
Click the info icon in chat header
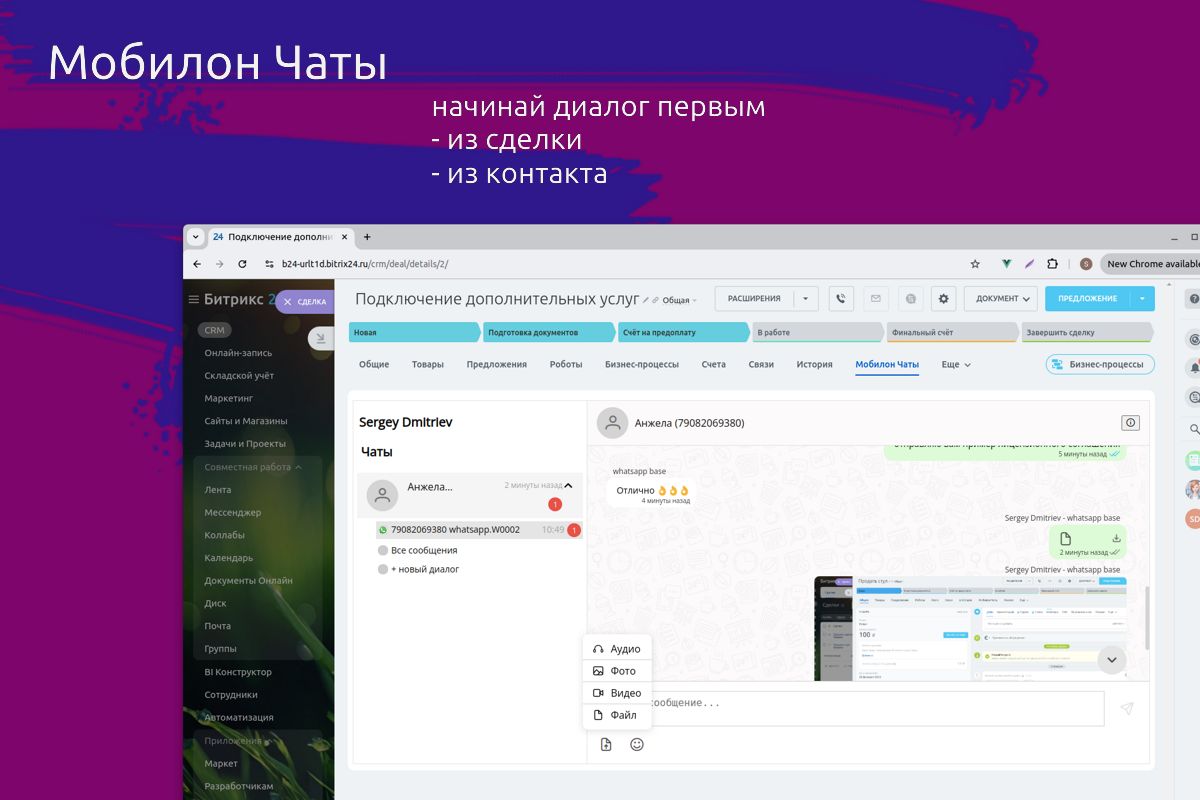coord(1131,423)
